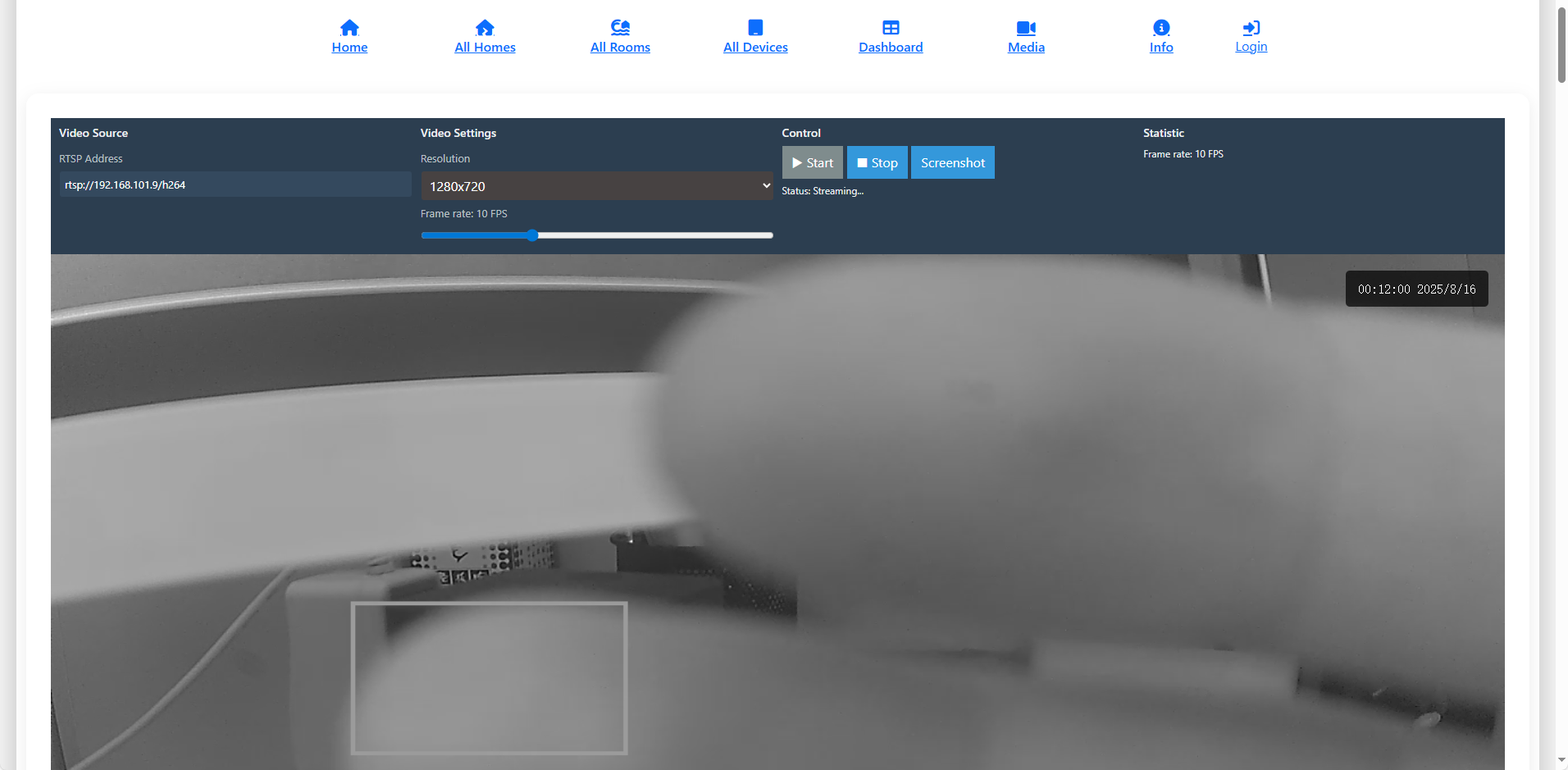Screen dimensions: 1568x770
Task: Click the Info circle icon
Action: [x=1161, y=28]
